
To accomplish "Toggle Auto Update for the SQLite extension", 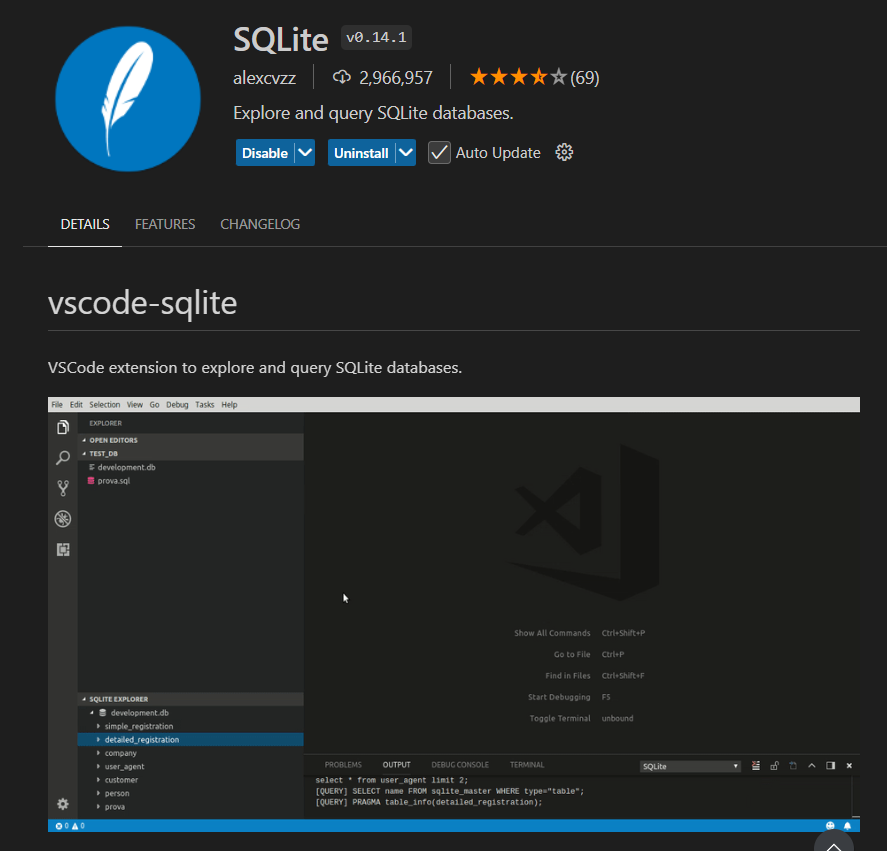I will click(x=438, y=152).
